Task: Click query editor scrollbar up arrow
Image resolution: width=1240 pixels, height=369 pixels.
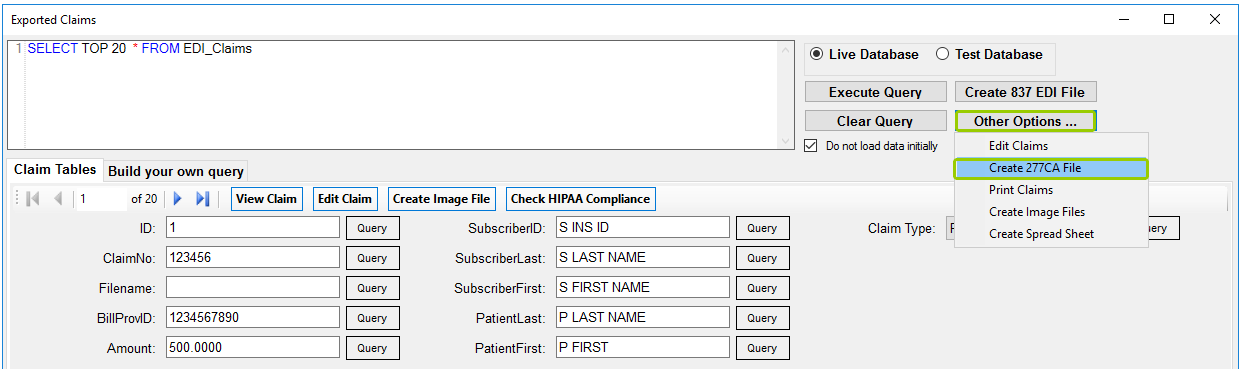Action: (786, 50)
